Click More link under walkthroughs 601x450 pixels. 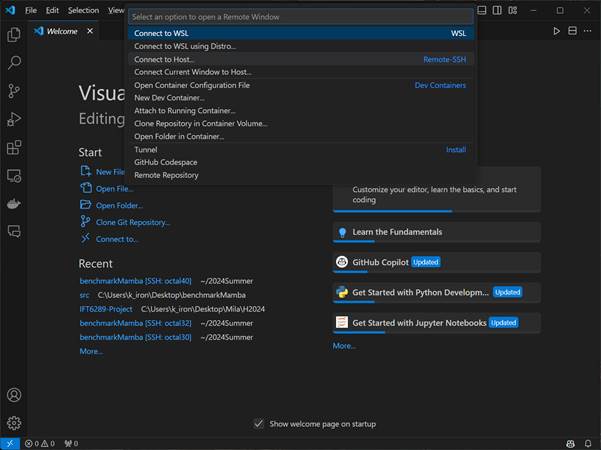pyautogui.click(x=344, y=346)
